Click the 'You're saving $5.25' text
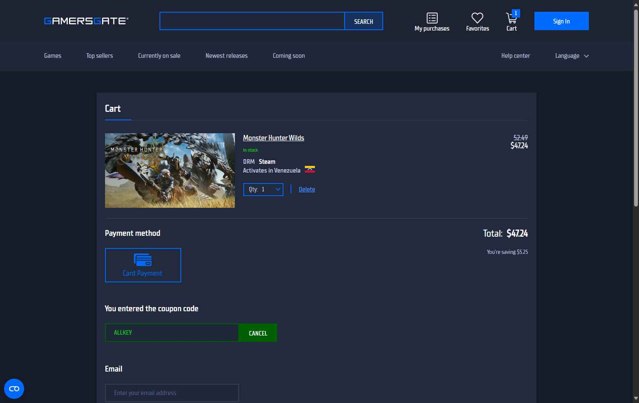The image size is (639, 403). pos(507,252)
